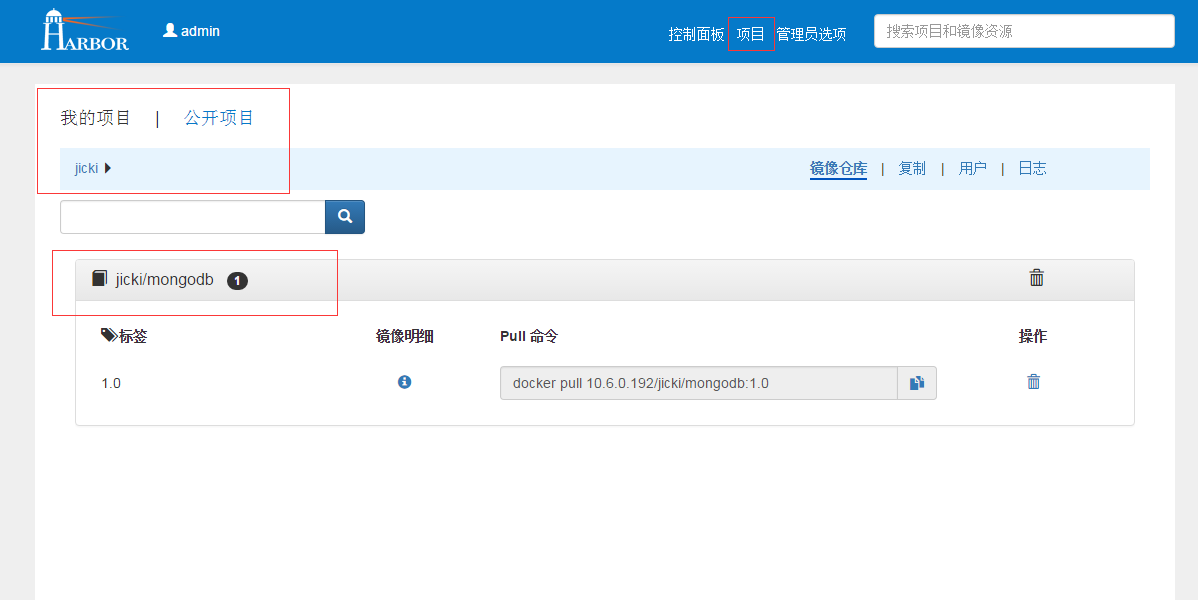
Task: Delete tag 1.0 with blue trash icon
Action: 1033,382
